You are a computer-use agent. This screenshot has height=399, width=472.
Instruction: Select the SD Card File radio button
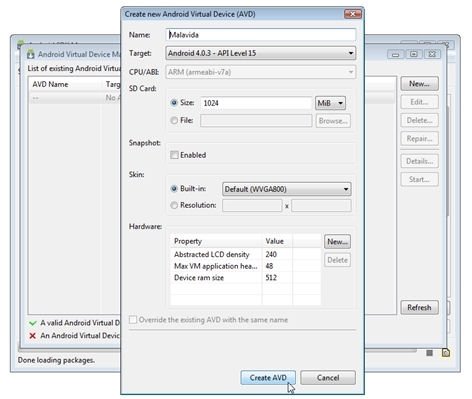(174, 120)
